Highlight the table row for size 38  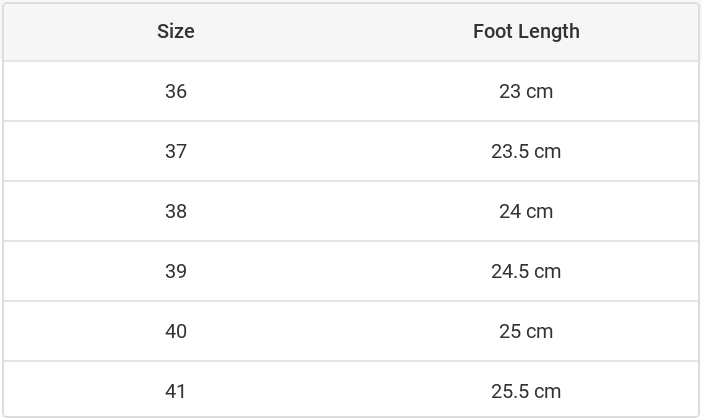click(x=350, y=211)
